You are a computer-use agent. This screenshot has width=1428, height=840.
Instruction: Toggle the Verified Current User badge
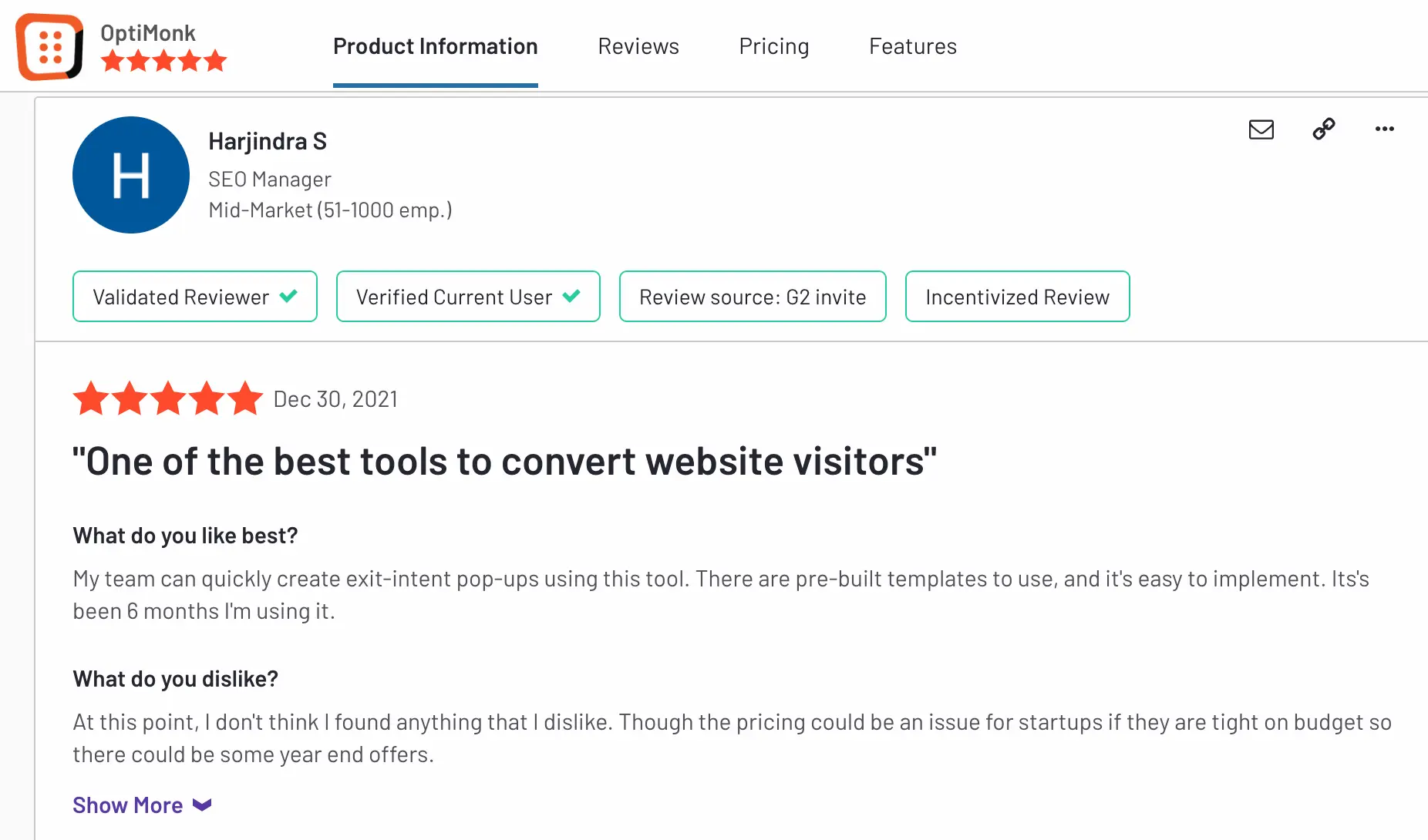click(467, 296)
